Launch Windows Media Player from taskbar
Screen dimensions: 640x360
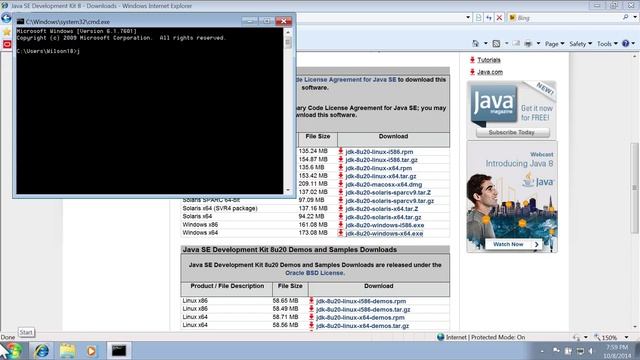click(91, 351)
